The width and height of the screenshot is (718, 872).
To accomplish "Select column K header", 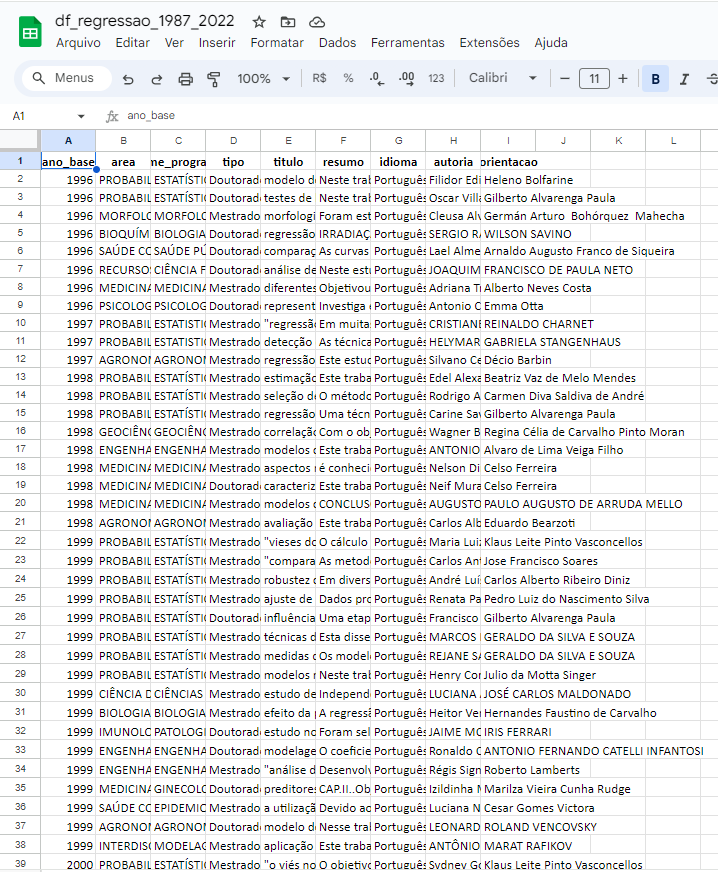I will 618,141.
